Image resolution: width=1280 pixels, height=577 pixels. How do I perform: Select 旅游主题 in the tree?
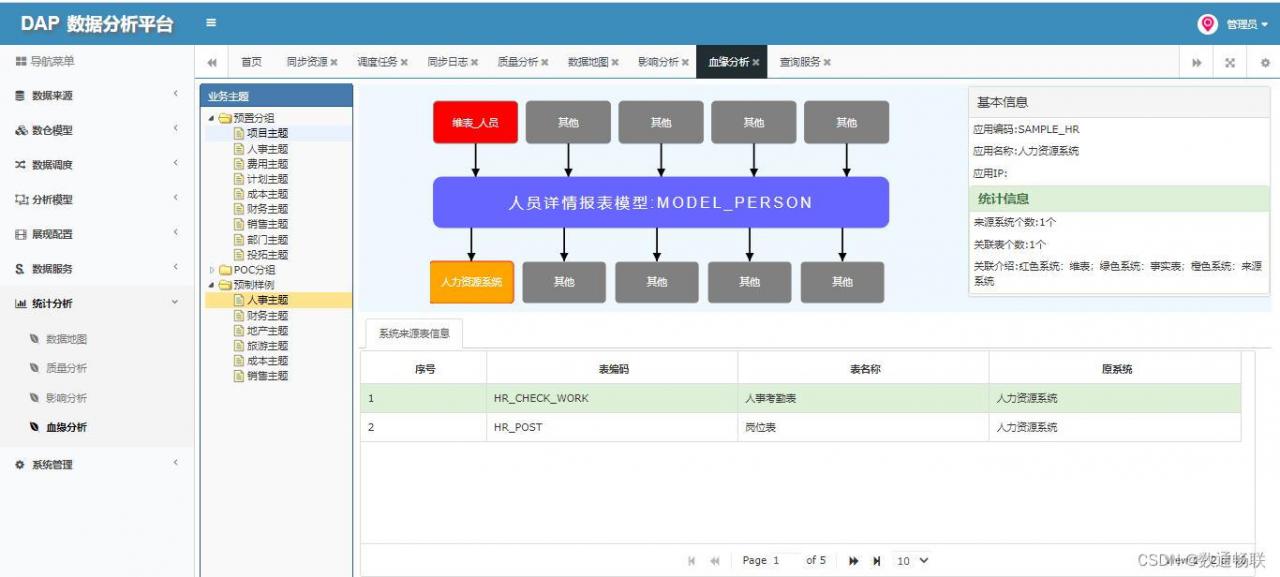click(x=267, y=346)
